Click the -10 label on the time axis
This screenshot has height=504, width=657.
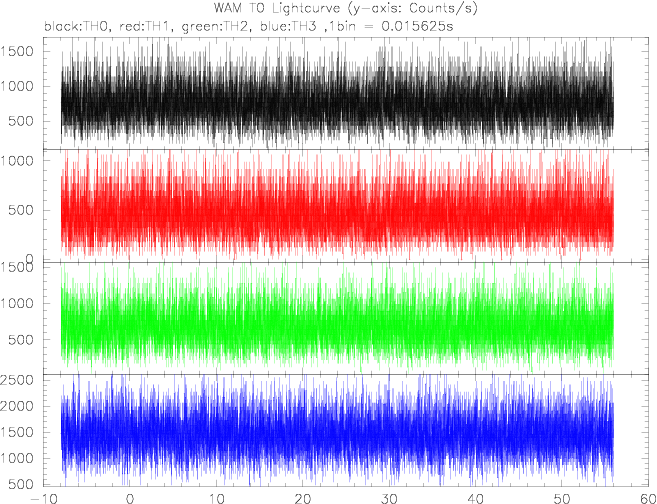coord(44,499)
